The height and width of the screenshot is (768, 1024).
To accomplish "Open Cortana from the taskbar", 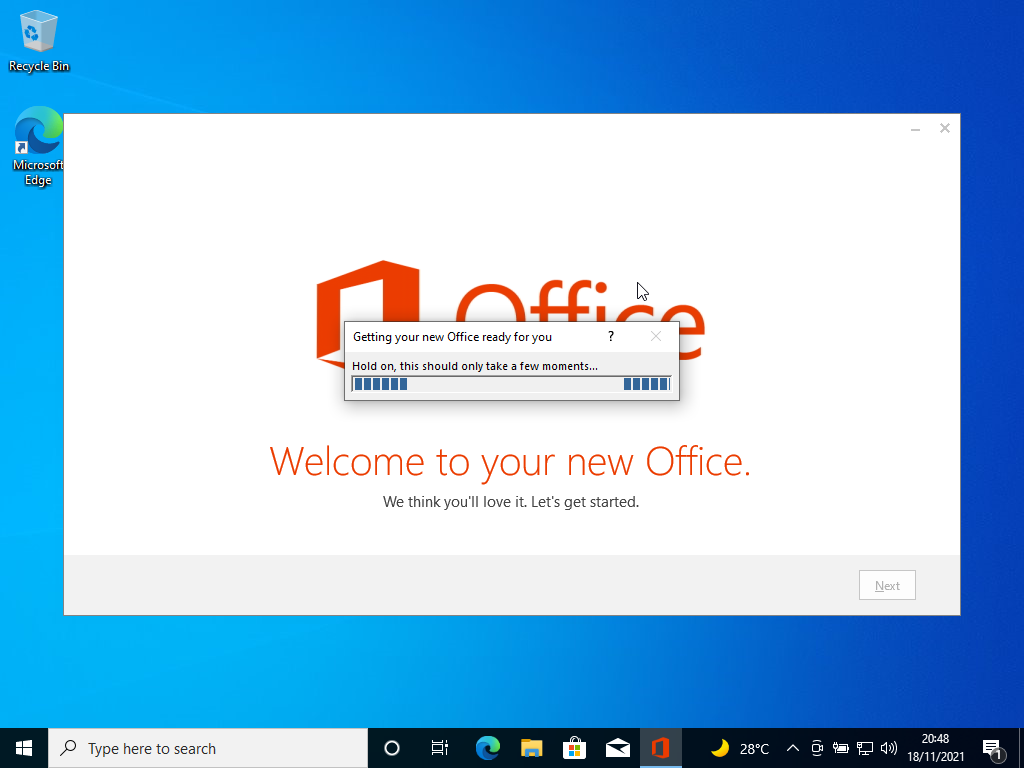I will click(x=392, y=748).
